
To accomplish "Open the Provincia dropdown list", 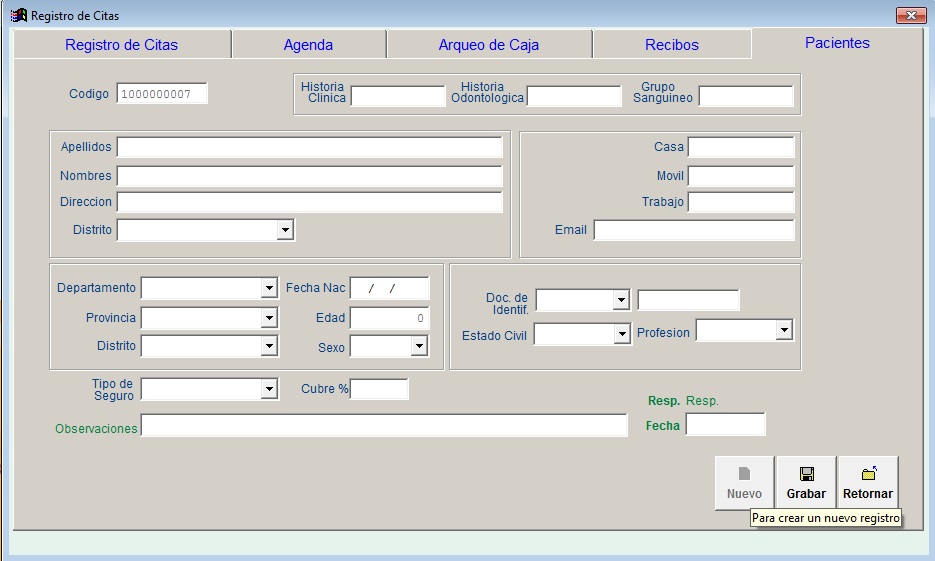I will click(268, 318).
